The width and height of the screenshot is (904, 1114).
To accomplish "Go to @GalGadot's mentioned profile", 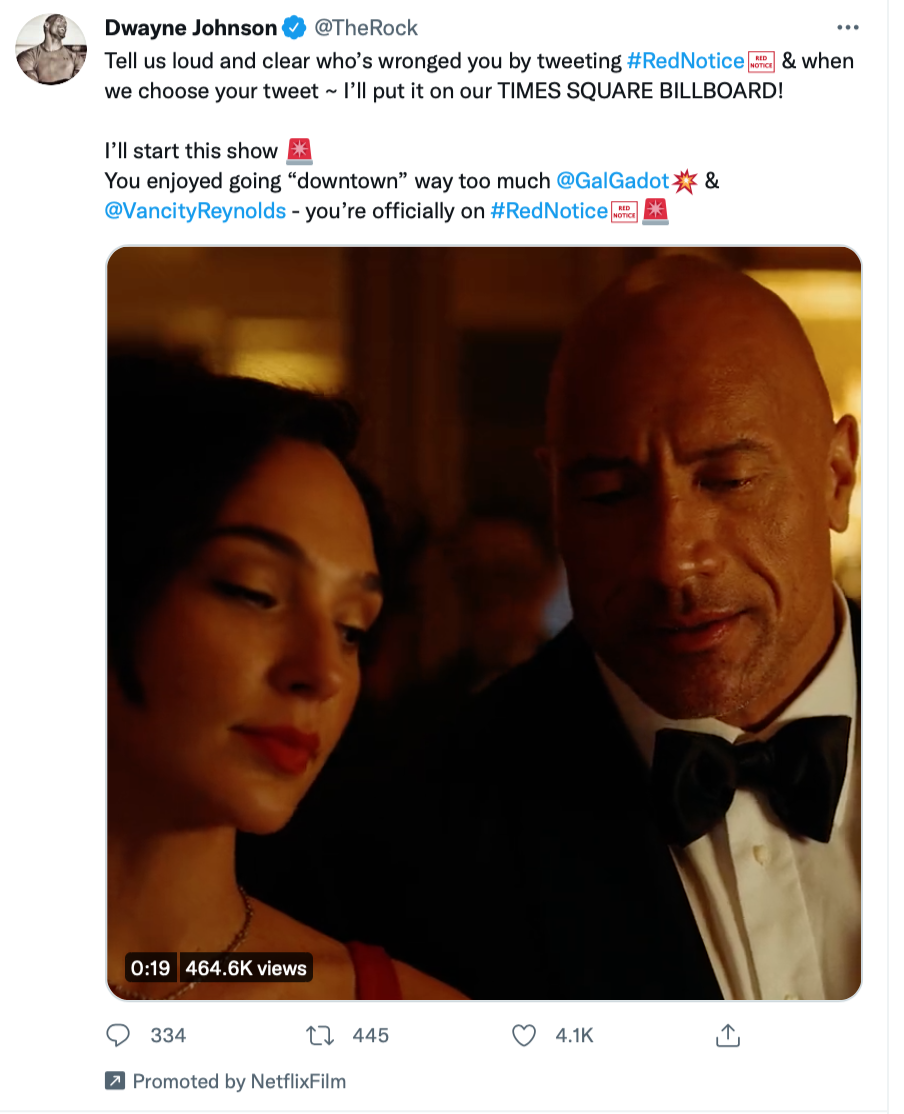I will (612, 181).
